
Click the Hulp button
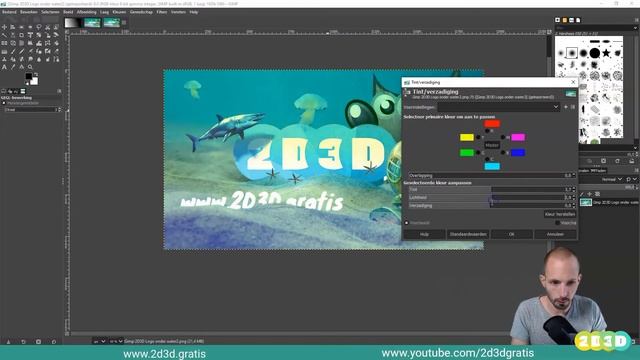(424, 234)
